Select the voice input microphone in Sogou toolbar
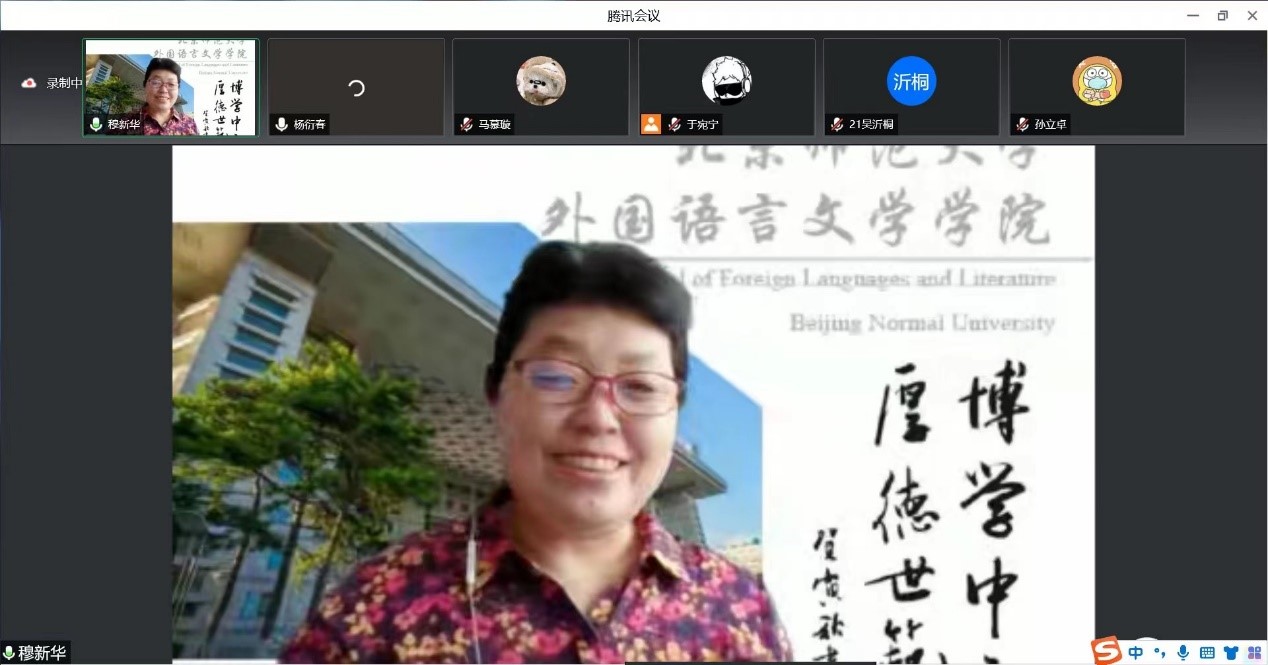Image resolution: width=1268 pixels, height=665 pixels. [1184, 652]
